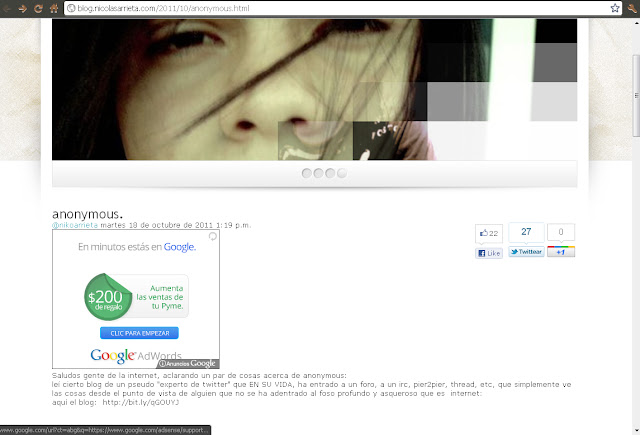This screenshot has width=640, height=435.
Task: Open the @nikoarrieta author link
Action: pos(75,225)
